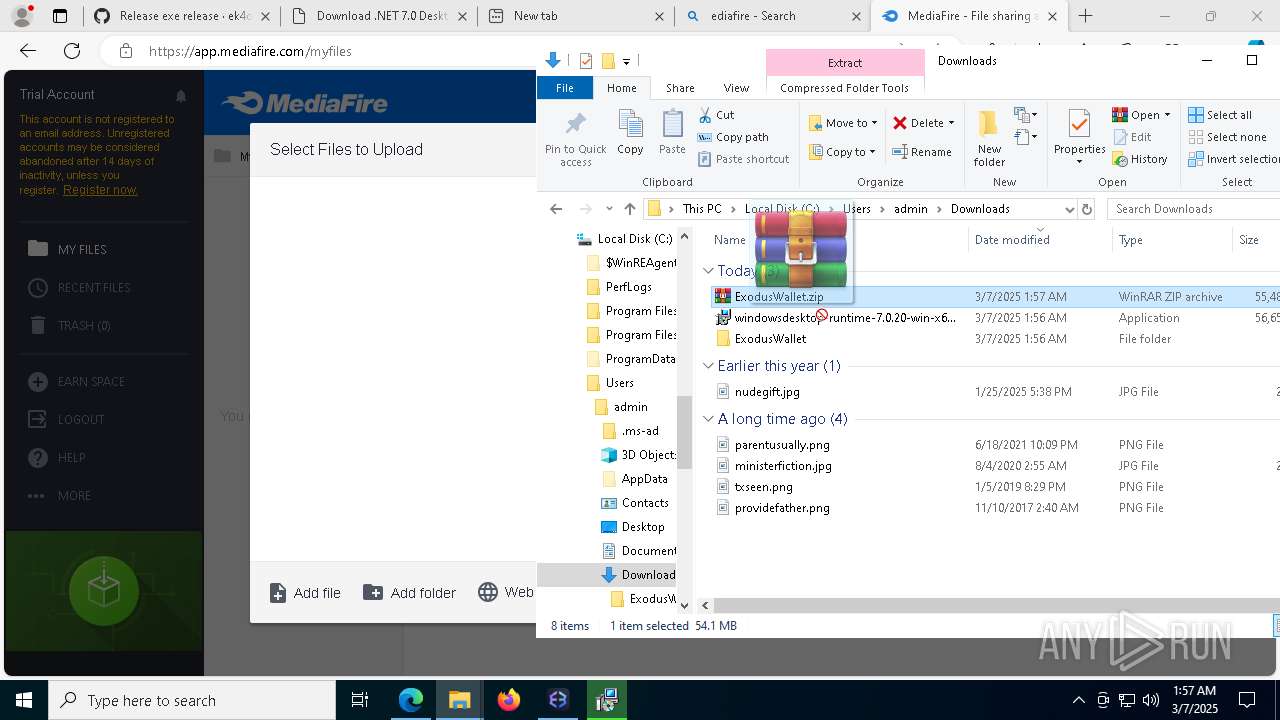Expand address bar history dropdown
The height and width of the screenshot is (720, 1280).
(x=1069, y=209)
